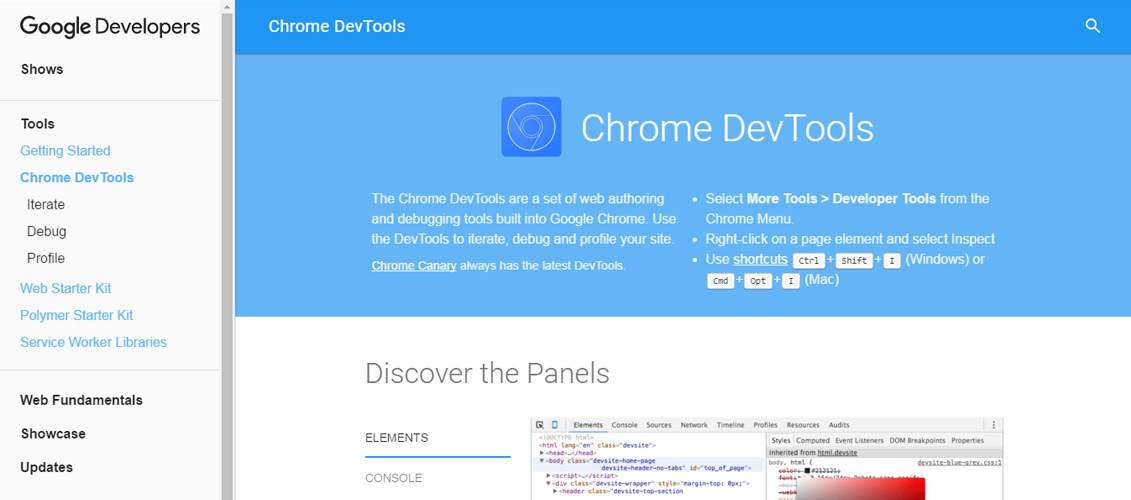Click Network tab in DevTools screenshot
The height and width of the screenshot is (500, 1131).
694,425
